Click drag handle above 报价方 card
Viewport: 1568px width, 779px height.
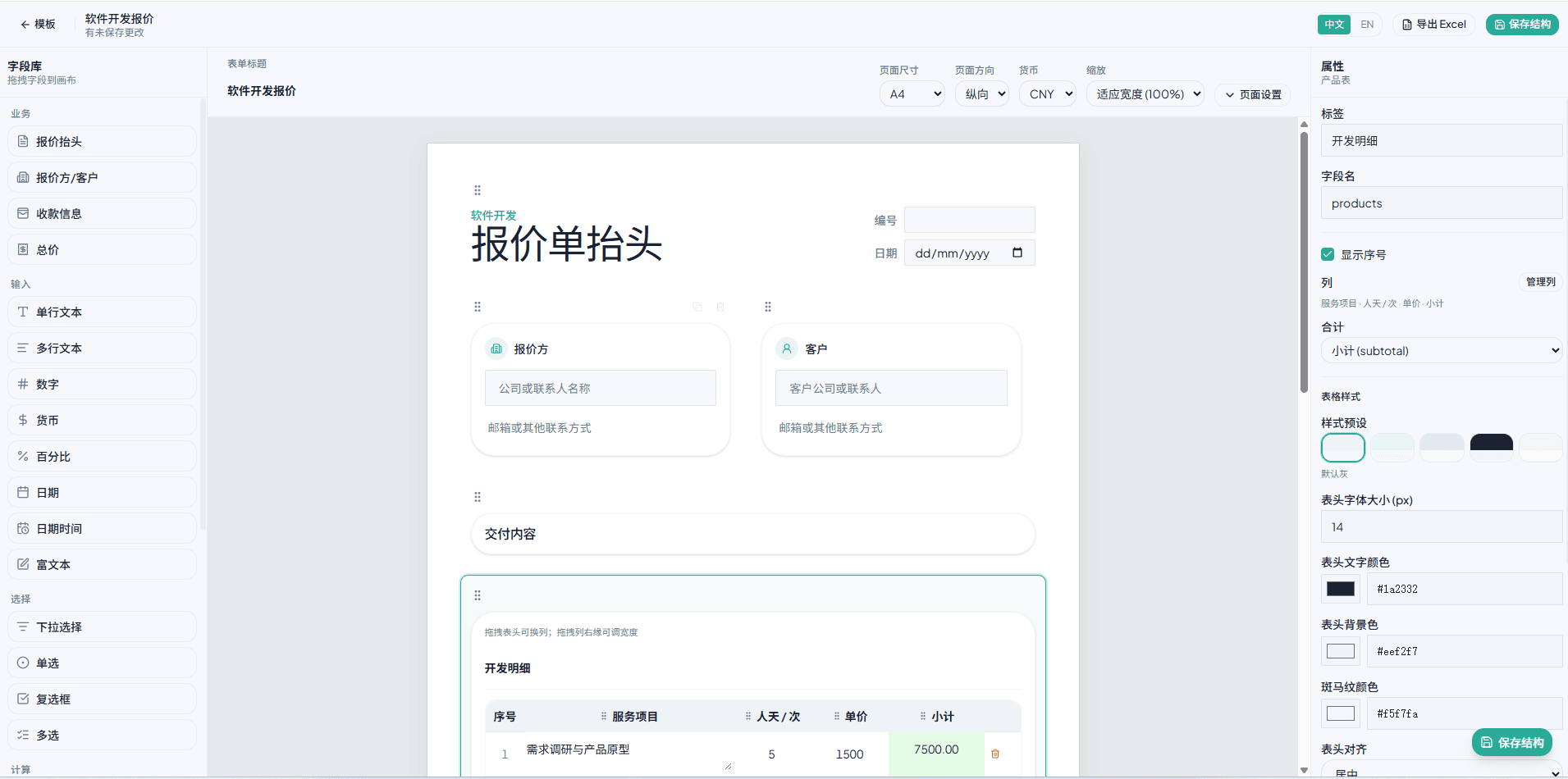pos(478,307)
